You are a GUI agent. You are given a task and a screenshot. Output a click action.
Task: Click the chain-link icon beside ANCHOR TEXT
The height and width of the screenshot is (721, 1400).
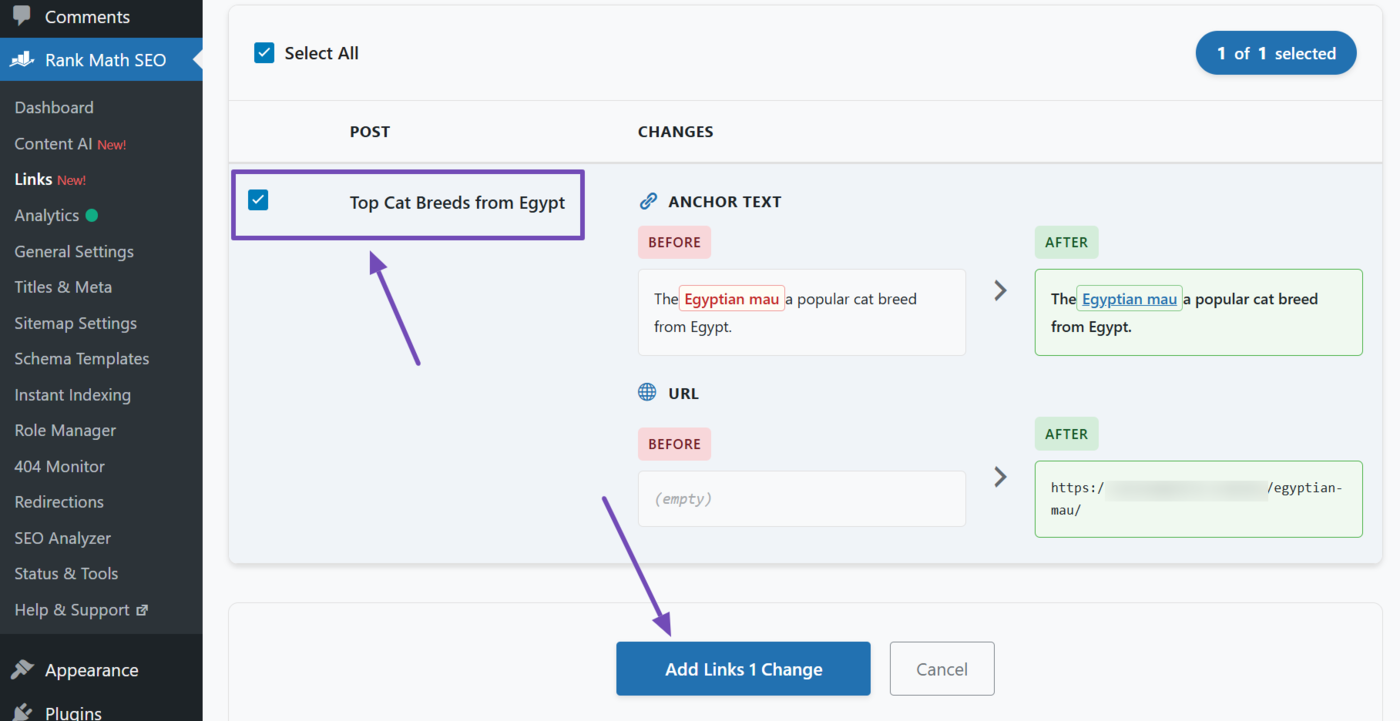[648, 200]
